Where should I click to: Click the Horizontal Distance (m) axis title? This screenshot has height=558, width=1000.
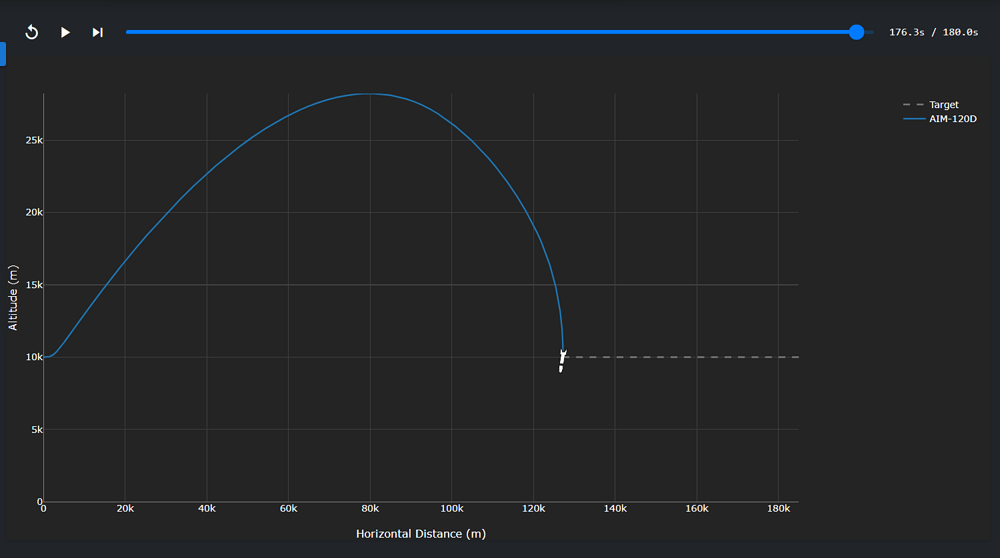click(x=420, y=534)
